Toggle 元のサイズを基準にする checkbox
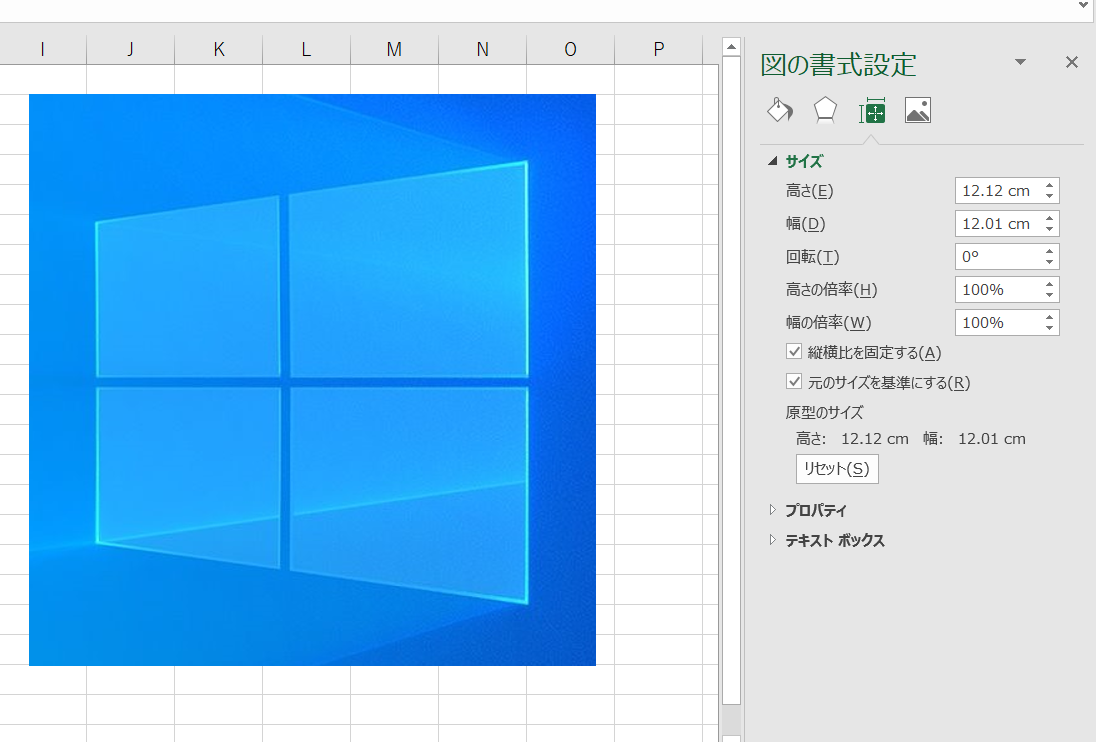This screenshot has width=1096, height=742. point(793,381)
